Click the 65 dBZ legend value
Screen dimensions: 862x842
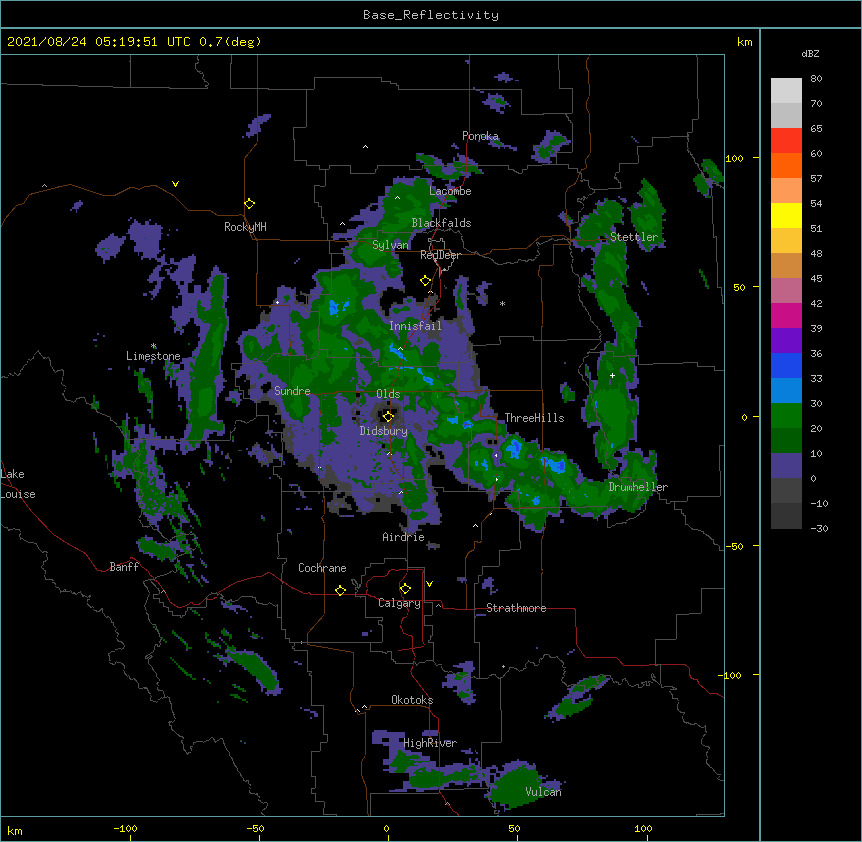tap(816, 129)
